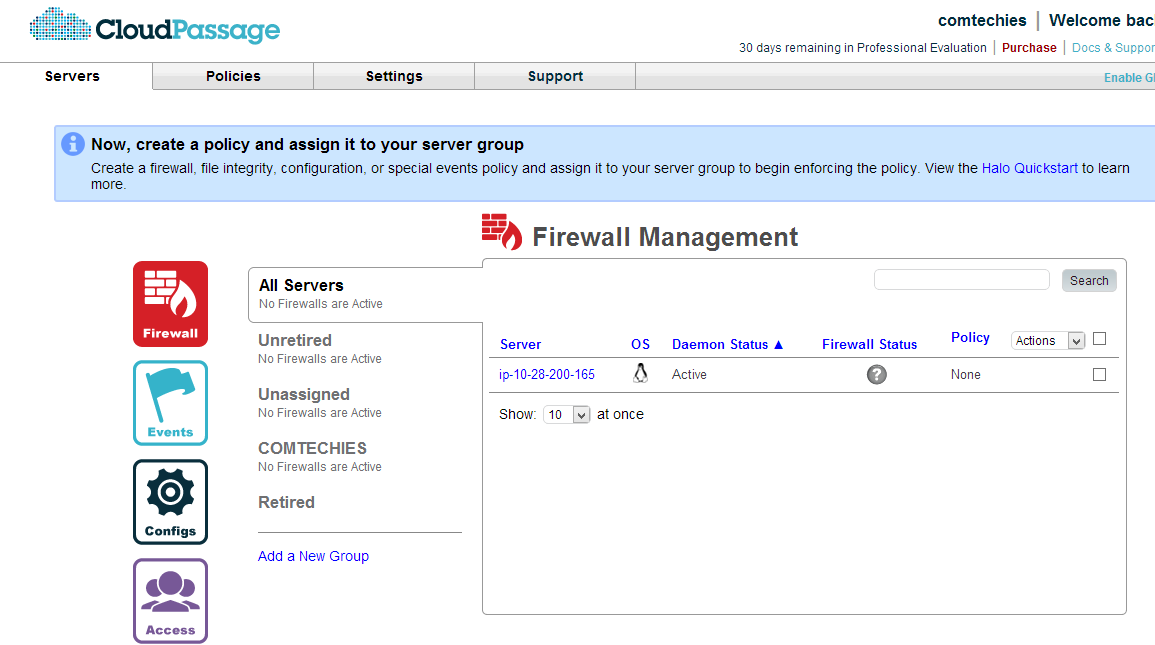The image size is (1155, 645).
Task: Open the Configs gear icon
Action: [x=170, y=502]
